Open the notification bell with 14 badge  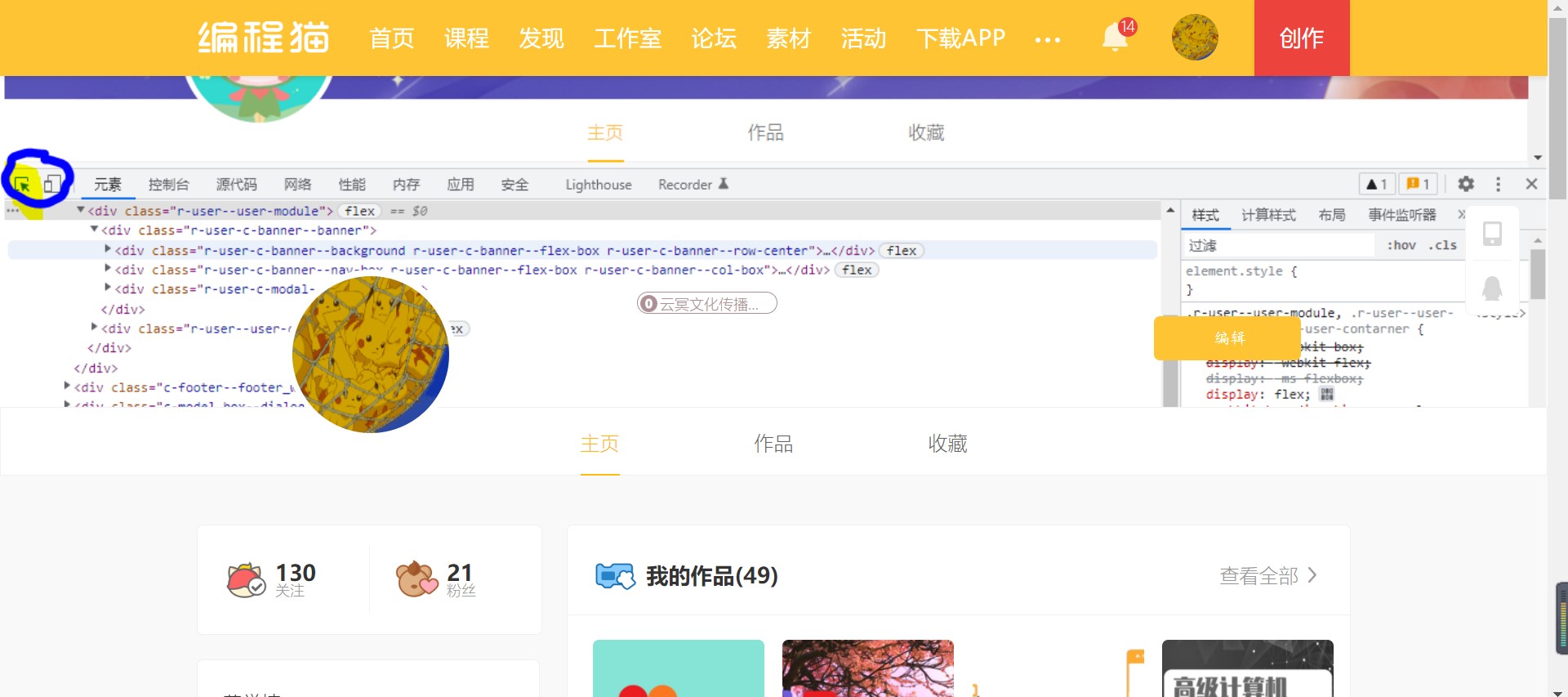[1116, 37]
